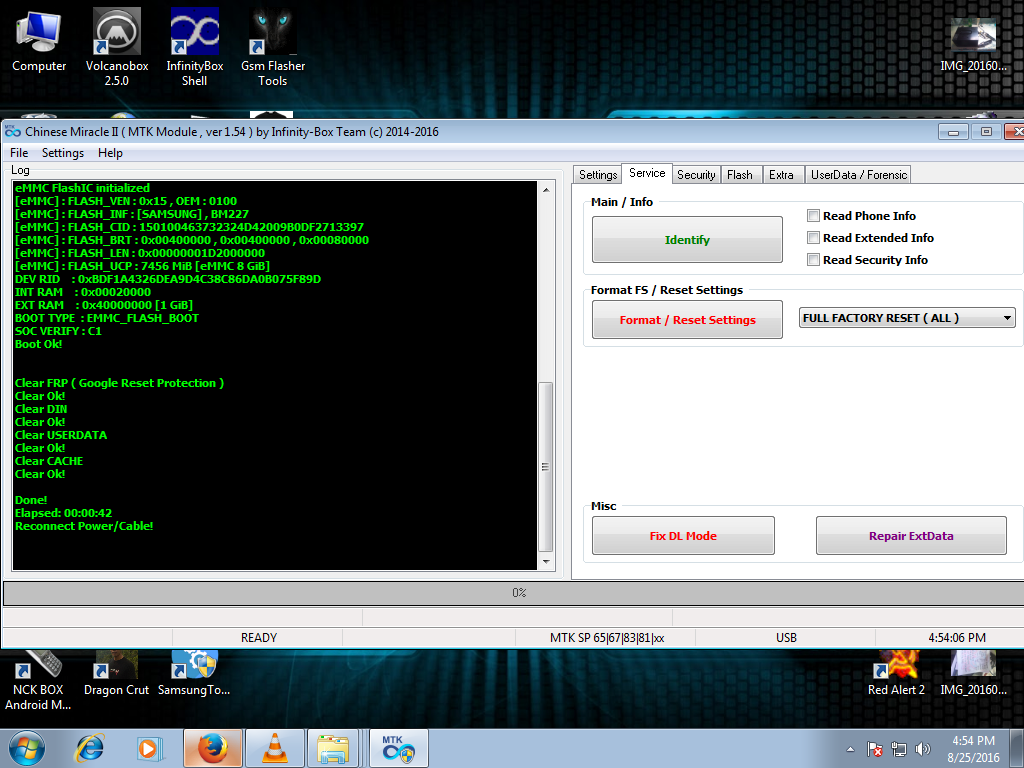Switch to the Security tab

point(696,175)
